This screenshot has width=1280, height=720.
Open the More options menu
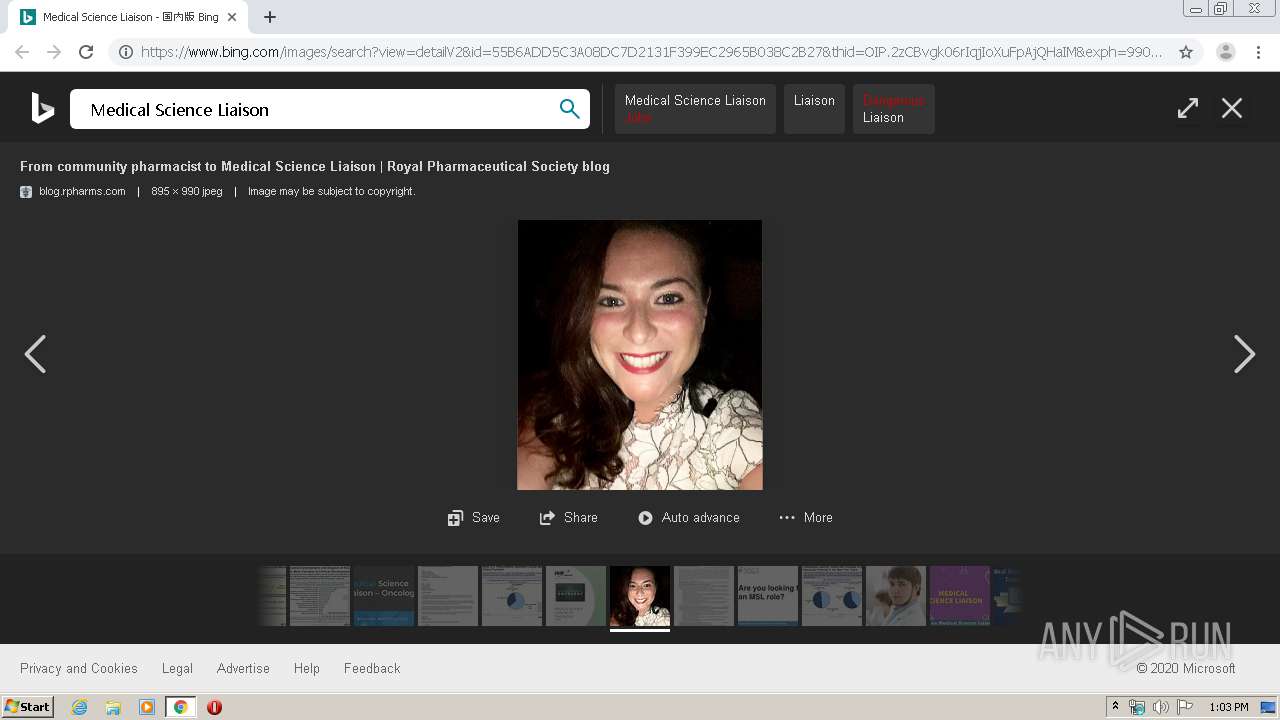click(x=806, y=517)
